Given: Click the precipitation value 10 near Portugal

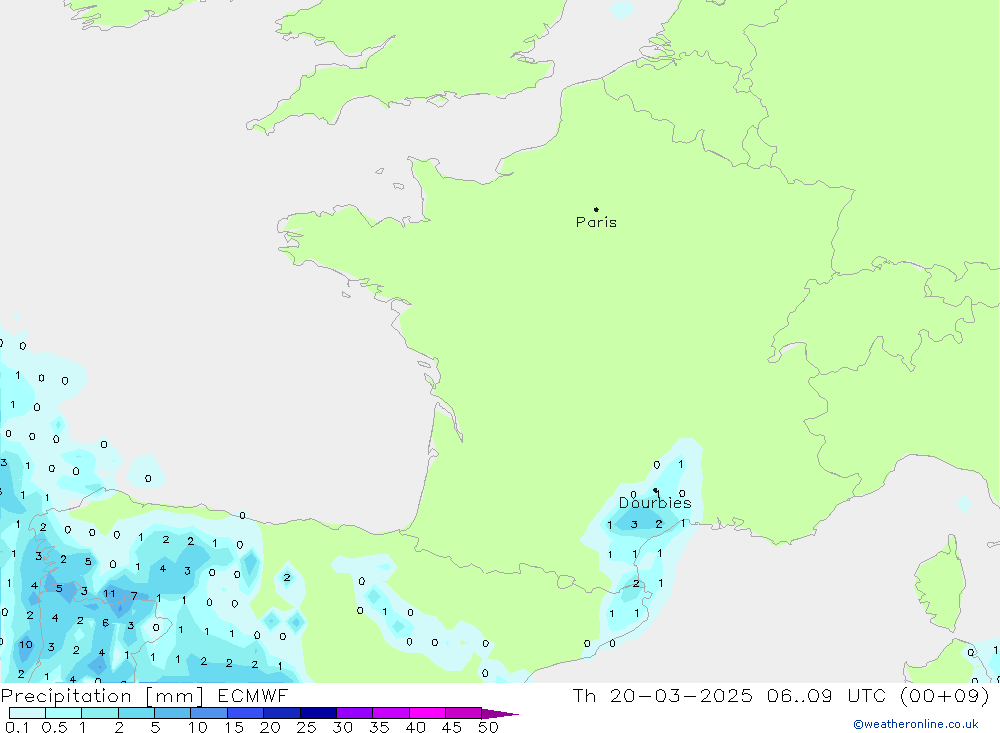Looking at the screenshot, I should (x=26, y=644).
